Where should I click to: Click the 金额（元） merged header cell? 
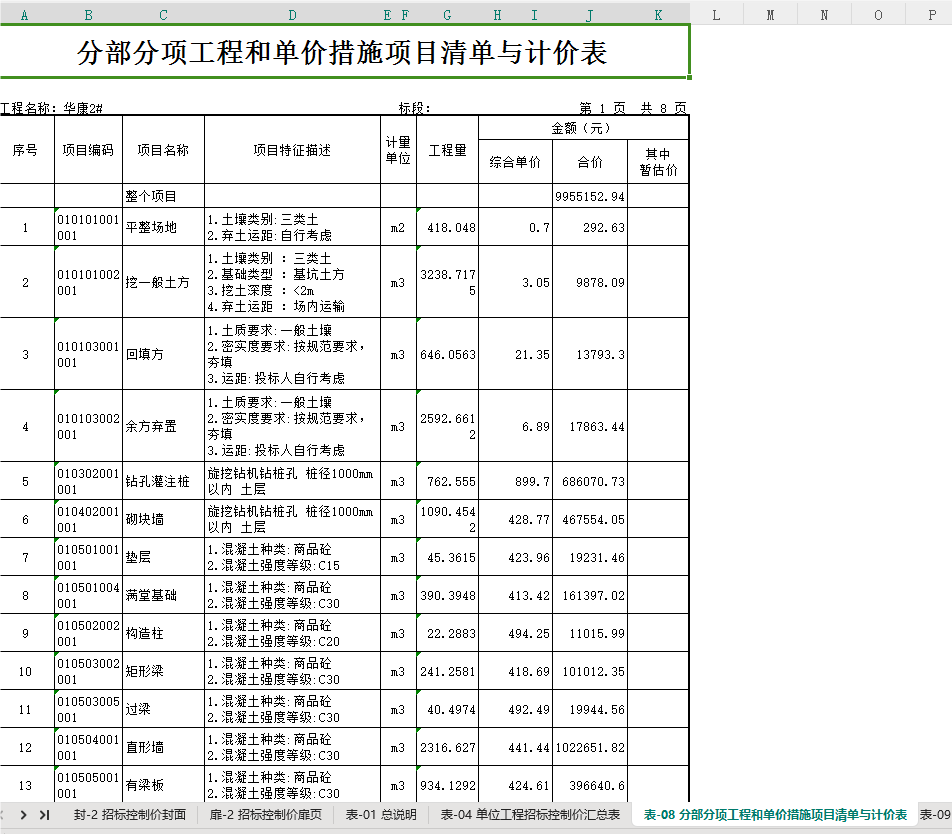click(583, 128)
